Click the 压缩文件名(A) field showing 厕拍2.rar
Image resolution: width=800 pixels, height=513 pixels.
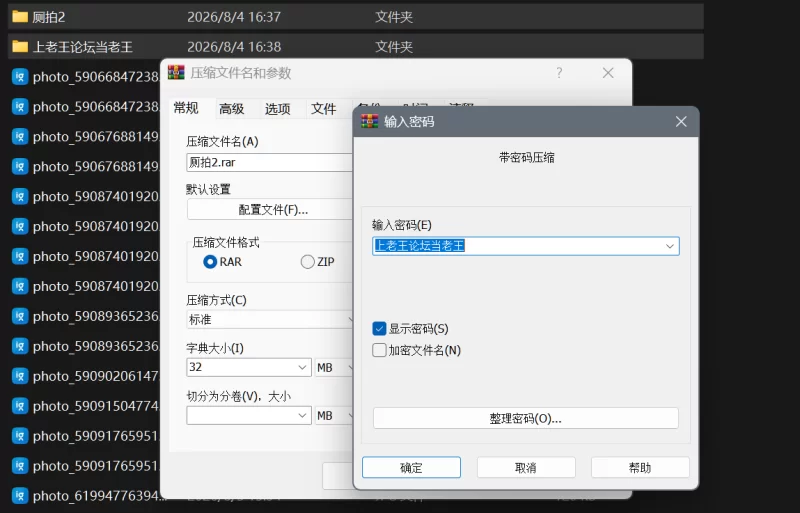click(269, 162)
